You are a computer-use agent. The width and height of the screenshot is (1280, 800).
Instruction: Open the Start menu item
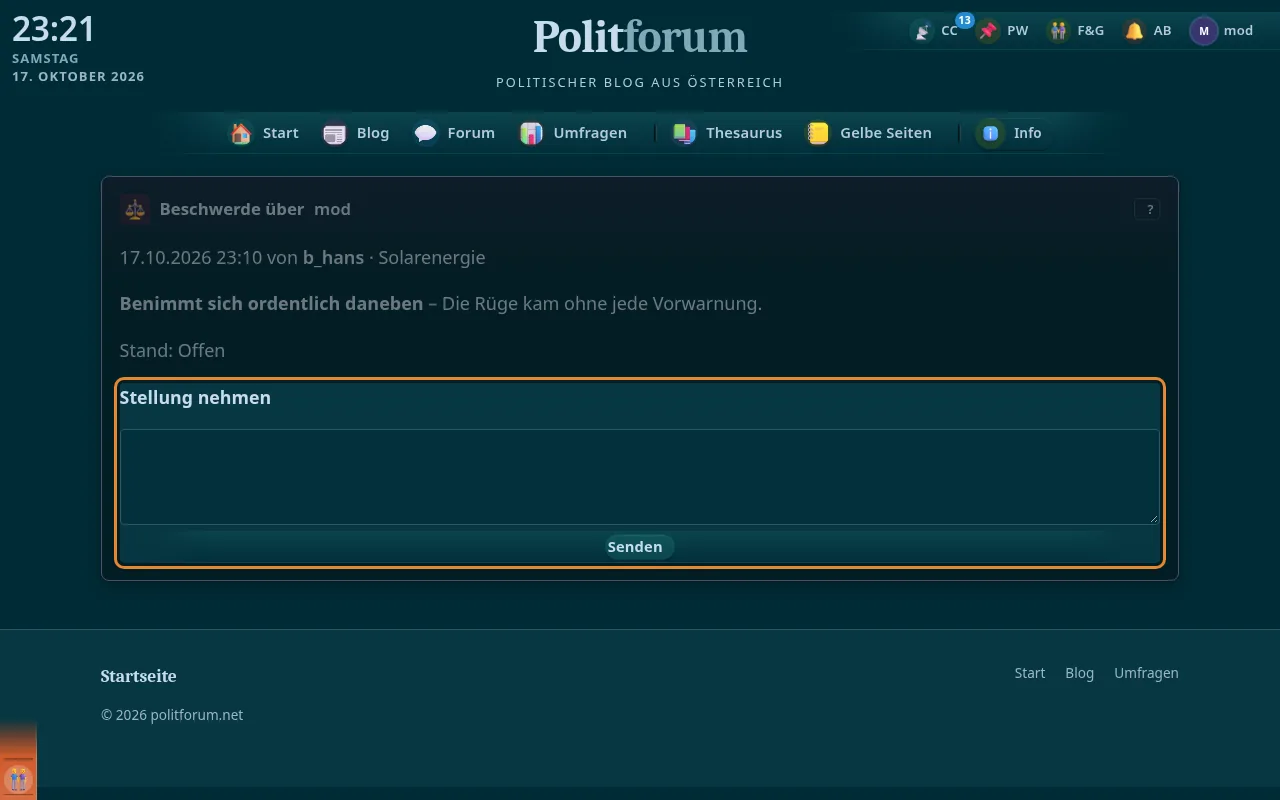click(265, 133)
